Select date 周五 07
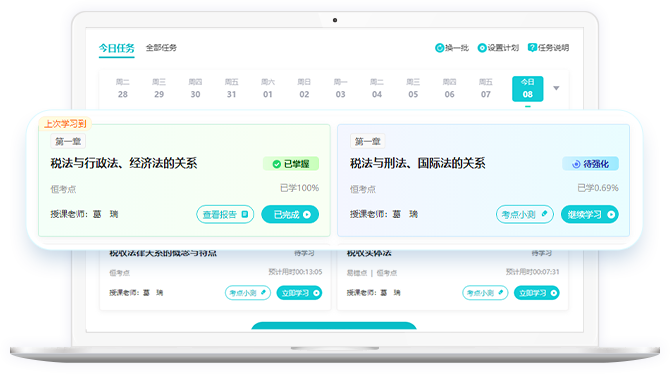 [486, 88]
